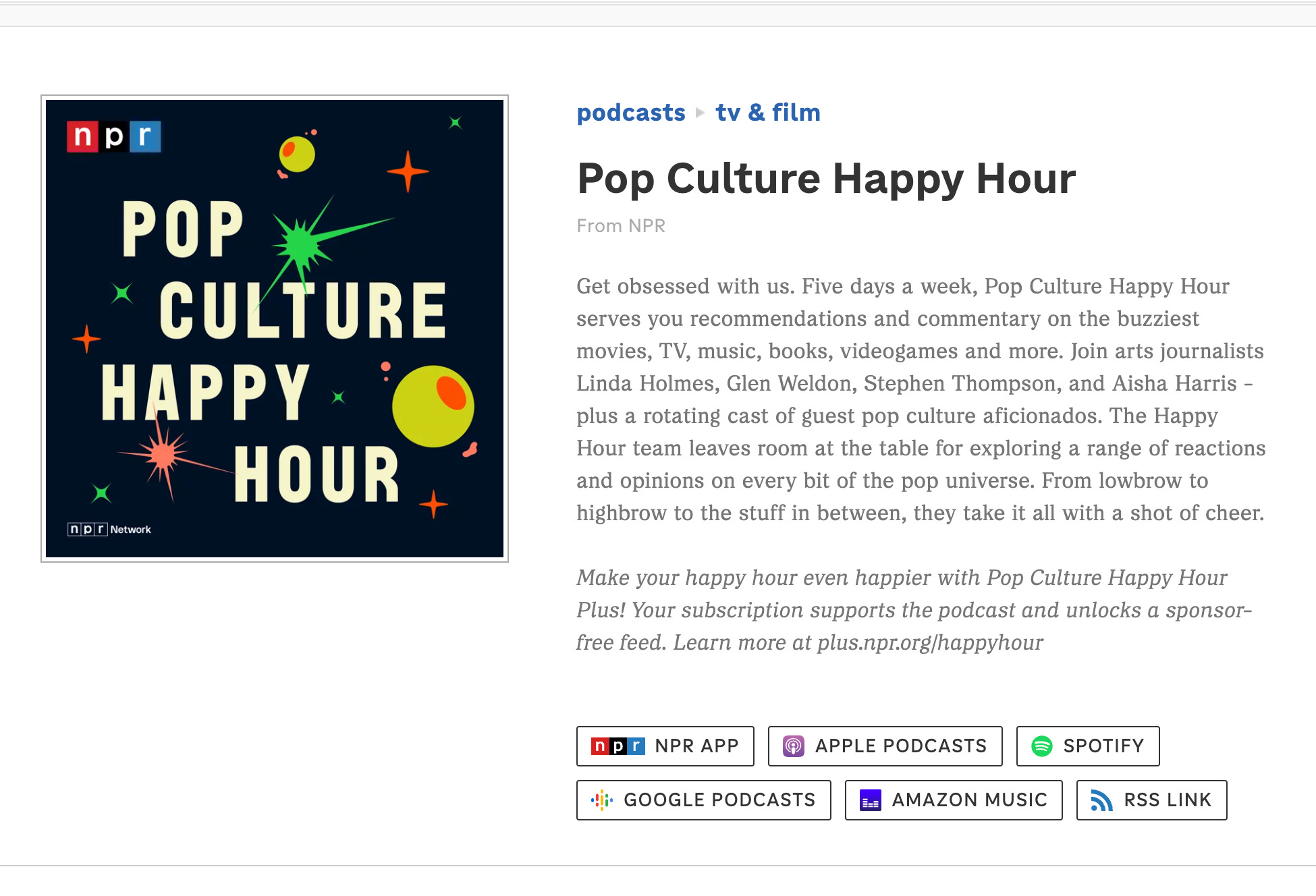Screen dimensions: 1316x896
Task: Click the AMAZON MUSIC button
Action: click(x=954, y=800)
